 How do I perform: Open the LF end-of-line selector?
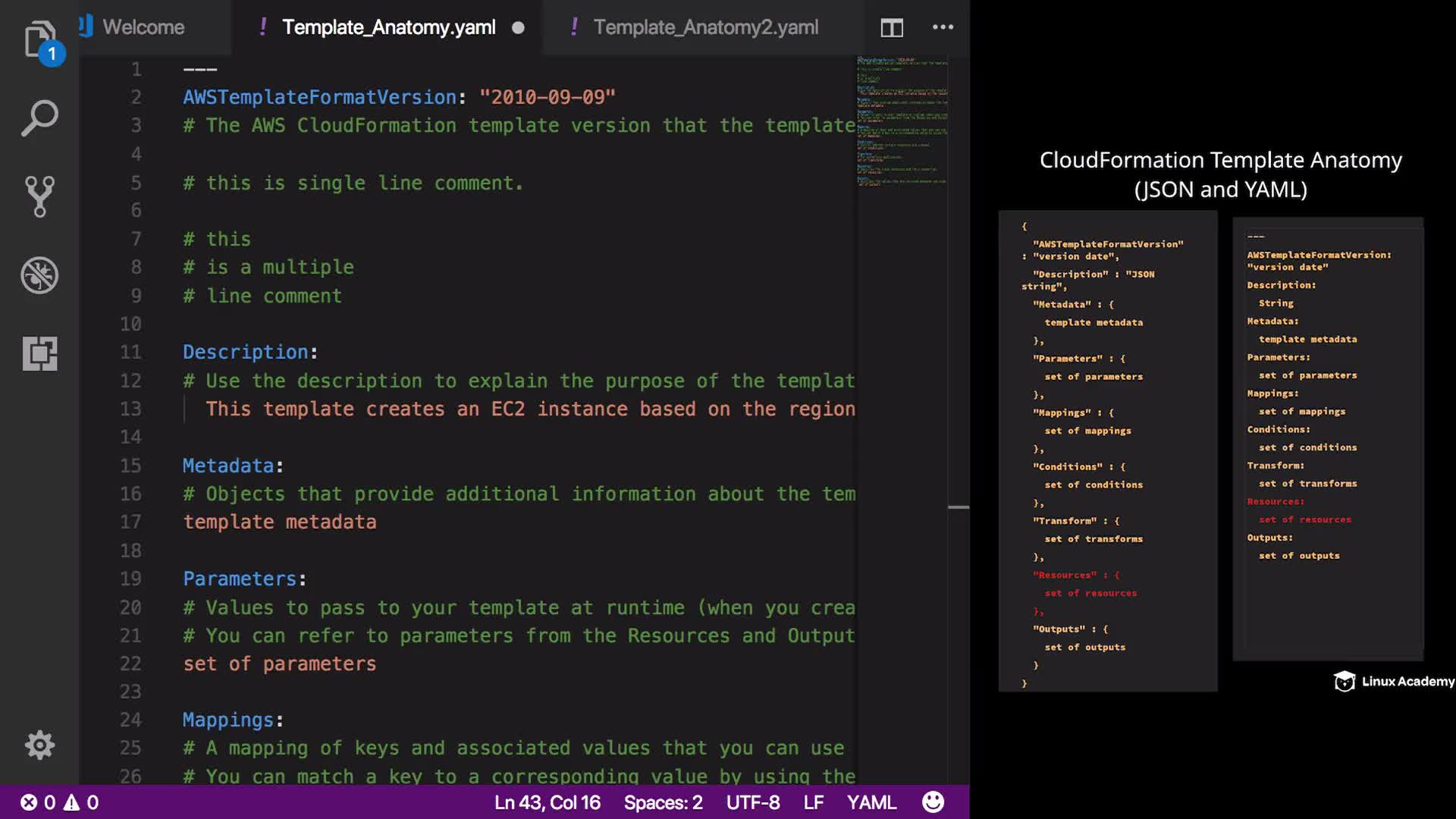click(x=813, y=802)
